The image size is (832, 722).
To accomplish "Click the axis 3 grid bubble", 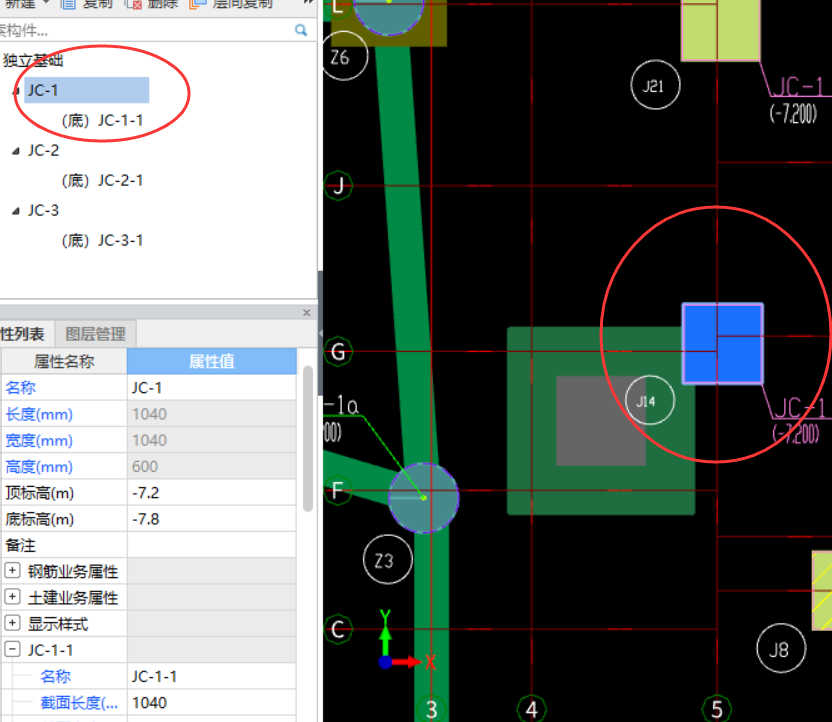I will pyautogui.click(x=431, y=709).
